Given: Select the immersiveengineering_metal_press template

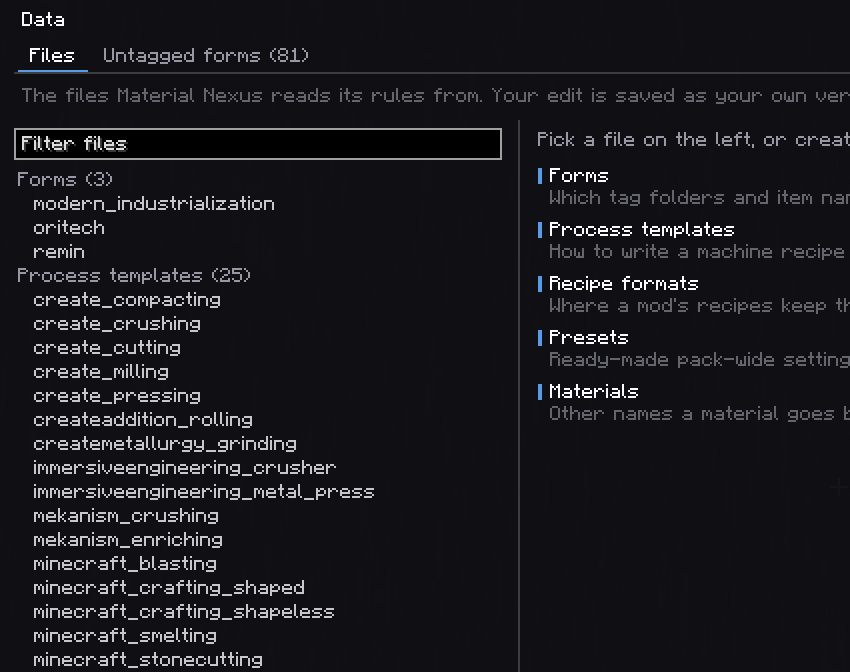Looking at the screenshot, I should (204, 492).
